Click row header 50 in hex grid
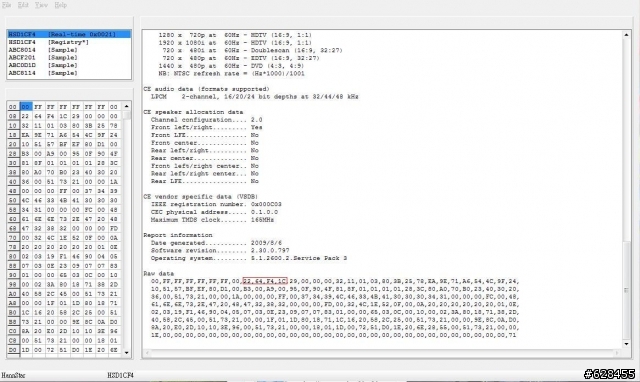The image size is (640, 382). [13, 200]
